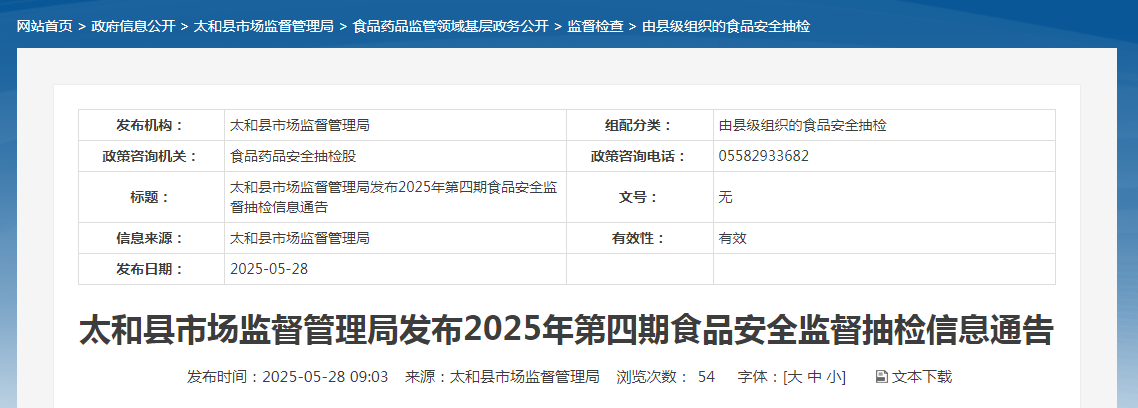Open 太和县市场监督管理局 breadcrumb link
The width and height of the screenshot is (1138, 408).
pyautogui.click(x=263, y=27)
